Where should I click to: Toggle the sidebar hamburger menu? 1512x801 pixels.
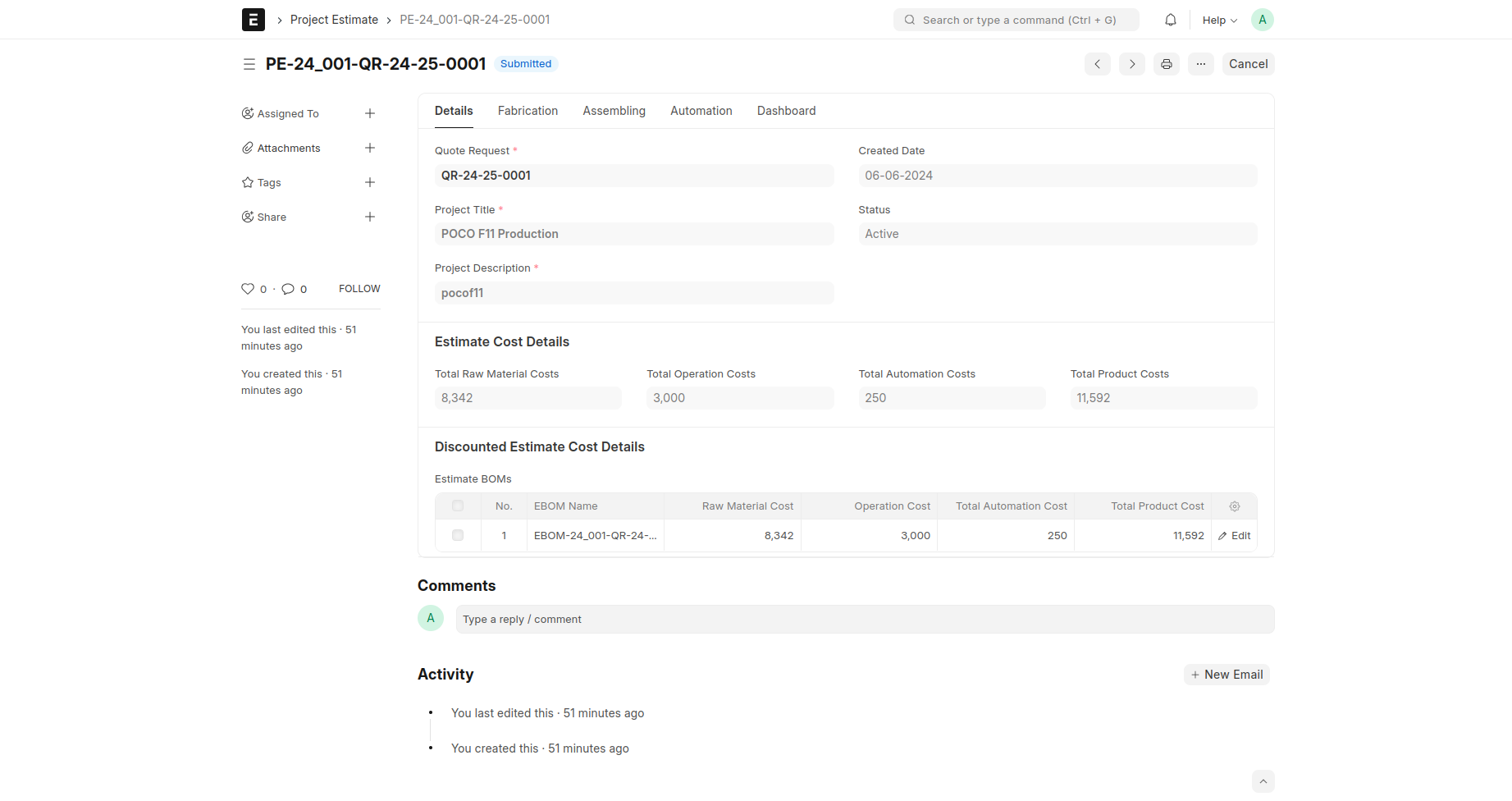point(249,64)
